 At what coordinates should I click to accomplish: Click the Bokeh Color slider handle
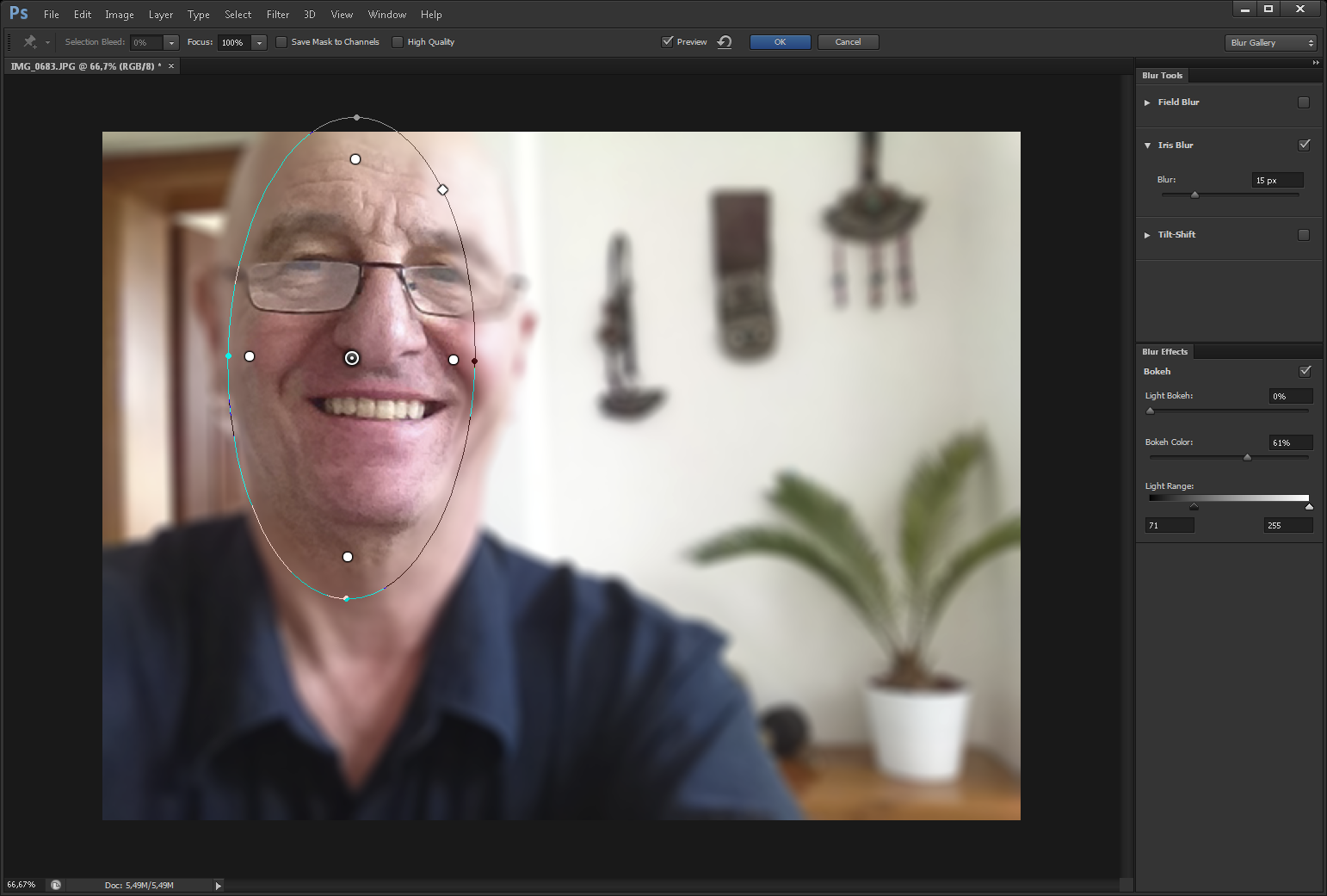click(1247, 457)
